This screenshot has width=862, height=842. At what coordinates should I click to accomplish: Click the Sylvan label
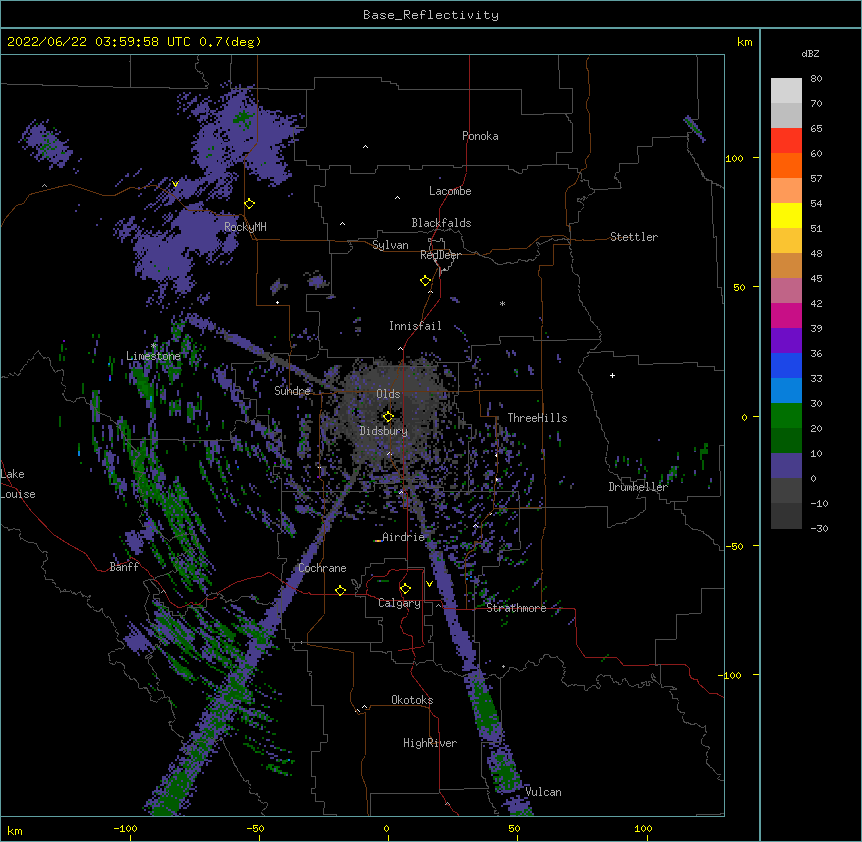pos(390,245)
